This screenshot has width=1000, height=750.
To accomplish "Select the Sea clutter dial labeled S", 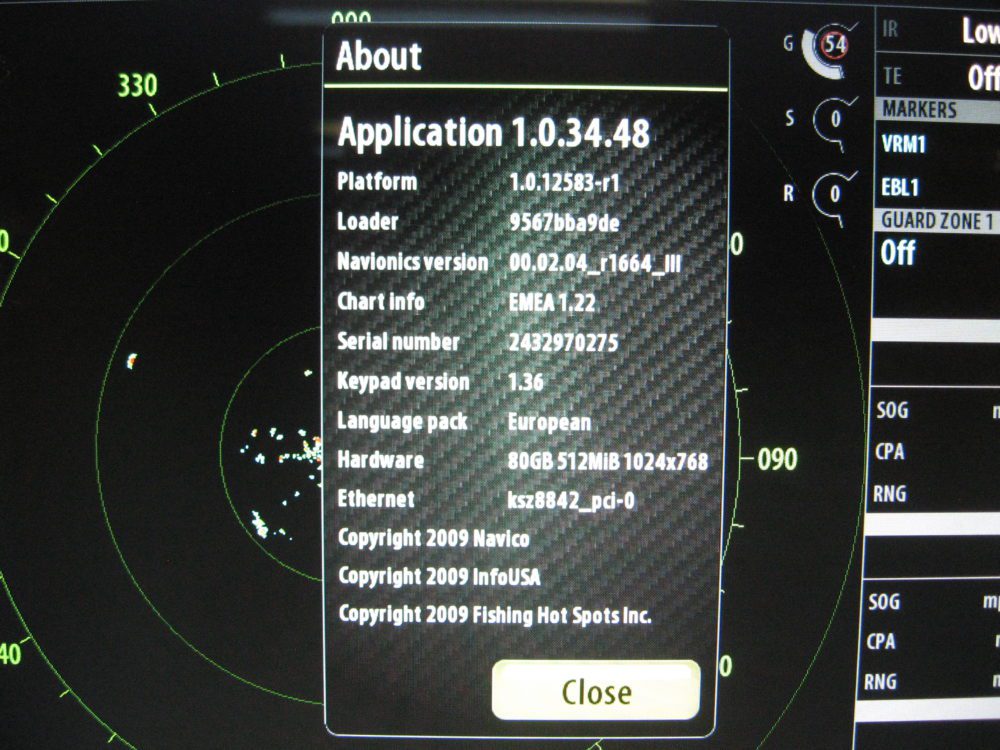I will pyautogui.click(x=835, y=121).
